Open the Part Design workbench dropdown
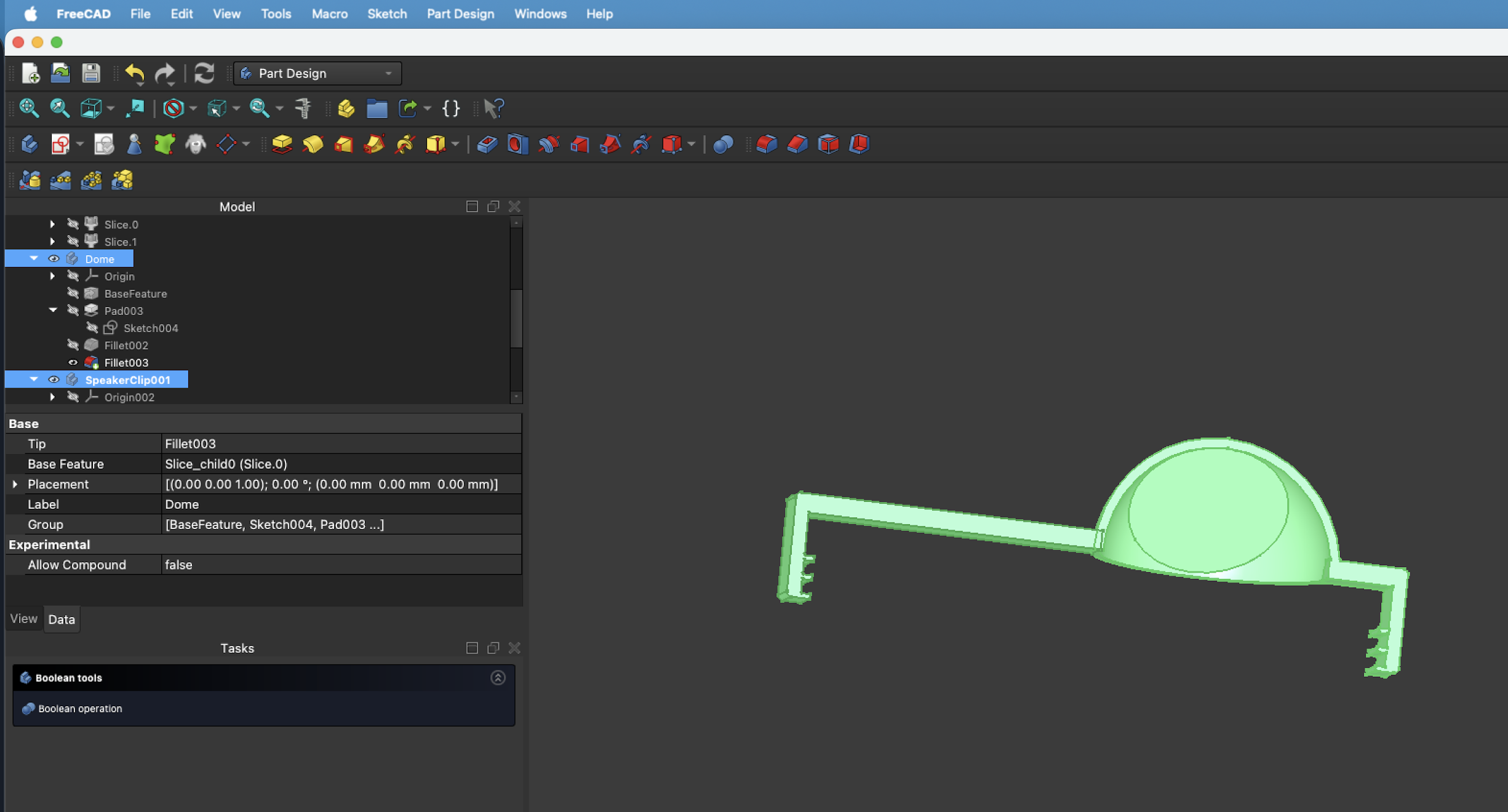 pyautogui.click(x=317, y=73)
